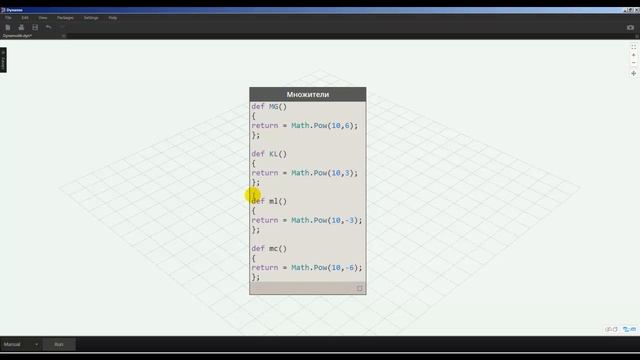Image resolution: width=640 pixels, height=360 pixels.
Task: Expand the collapsed Library side panel
Action: (3, 60)
